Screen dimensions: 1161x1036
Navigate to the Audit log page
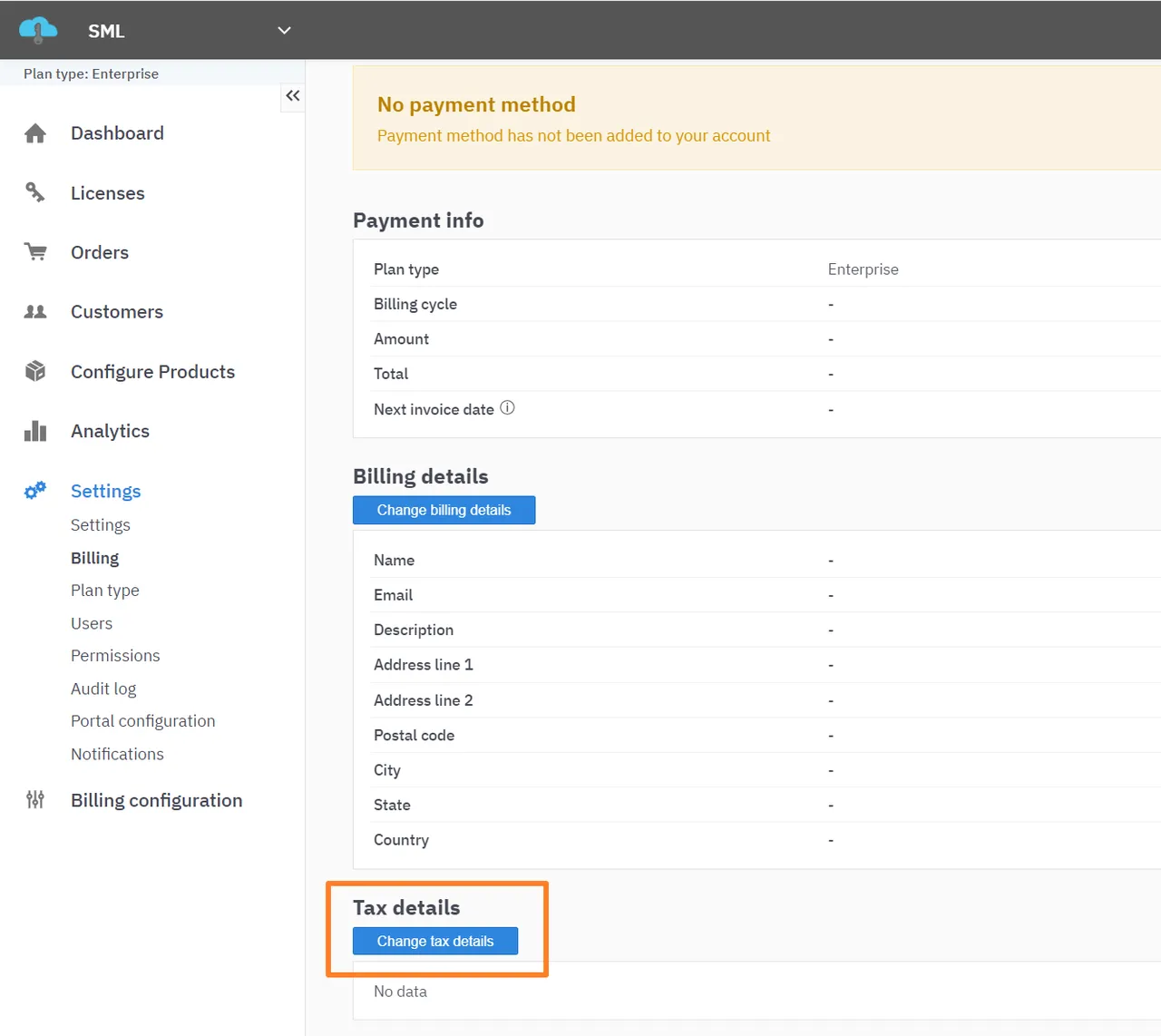coord(103,688)
